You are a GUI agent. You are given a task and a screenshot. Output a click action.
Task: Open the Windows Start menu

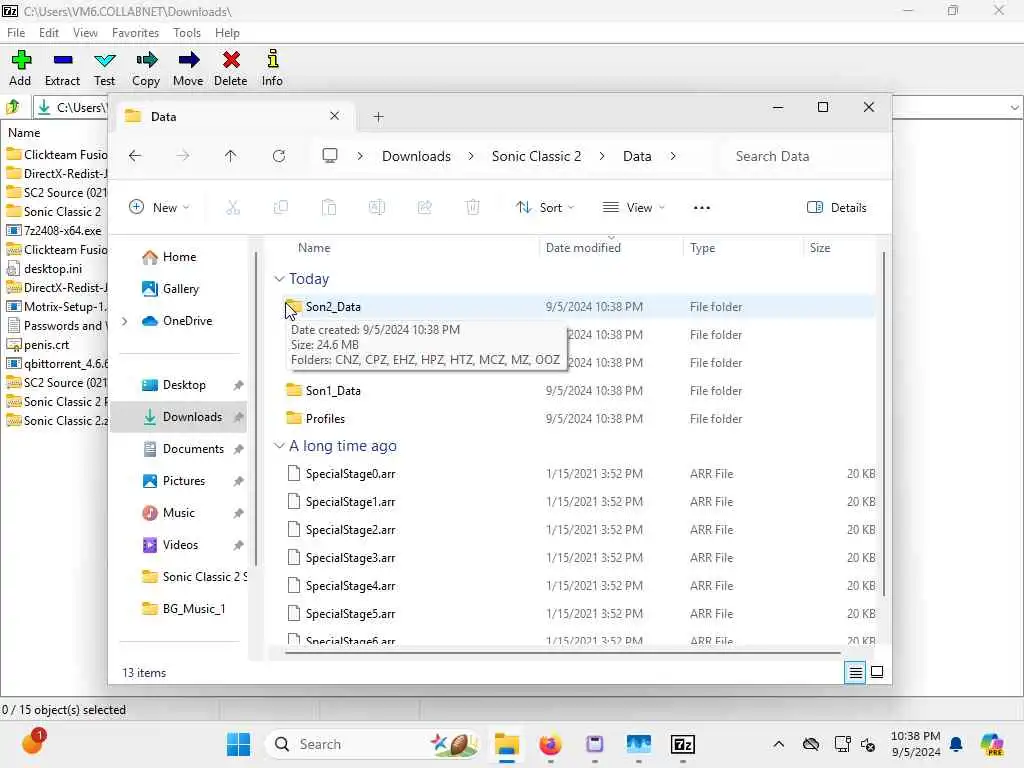238,744
